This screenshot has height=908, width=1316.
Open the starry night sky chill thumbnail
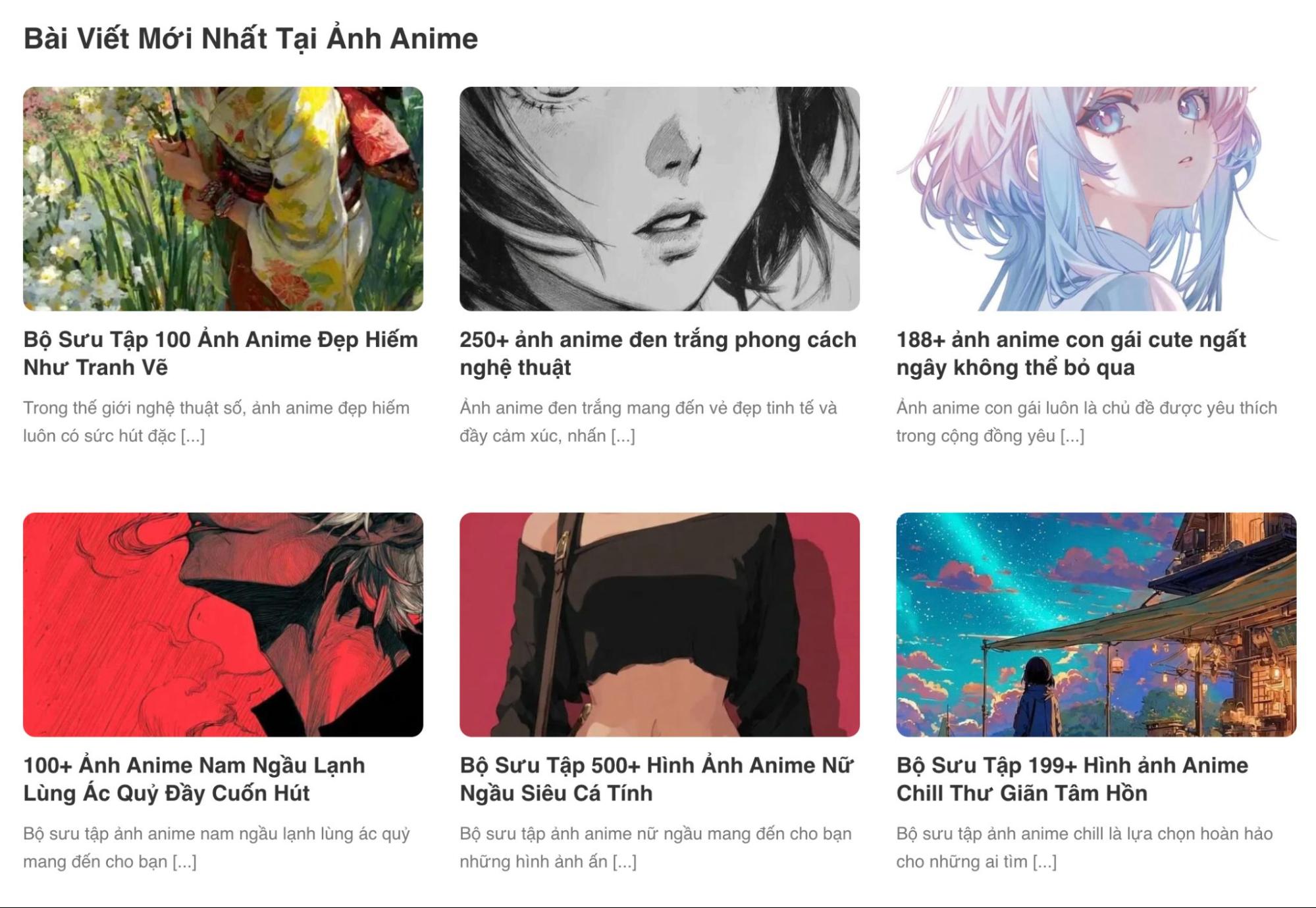(x=1096, y=625)
